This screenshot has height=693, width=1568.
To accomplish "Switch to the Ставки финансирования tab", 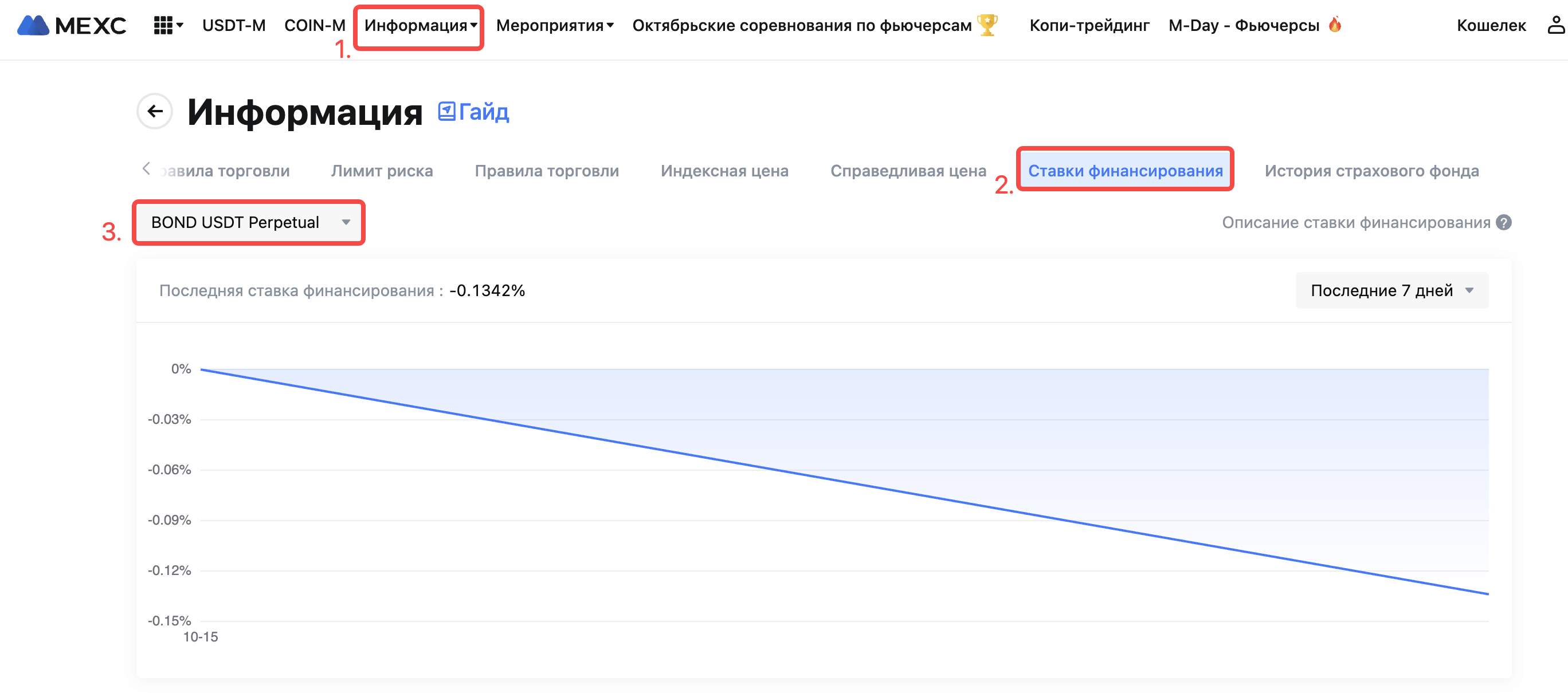I will [x=1124, y=171].
